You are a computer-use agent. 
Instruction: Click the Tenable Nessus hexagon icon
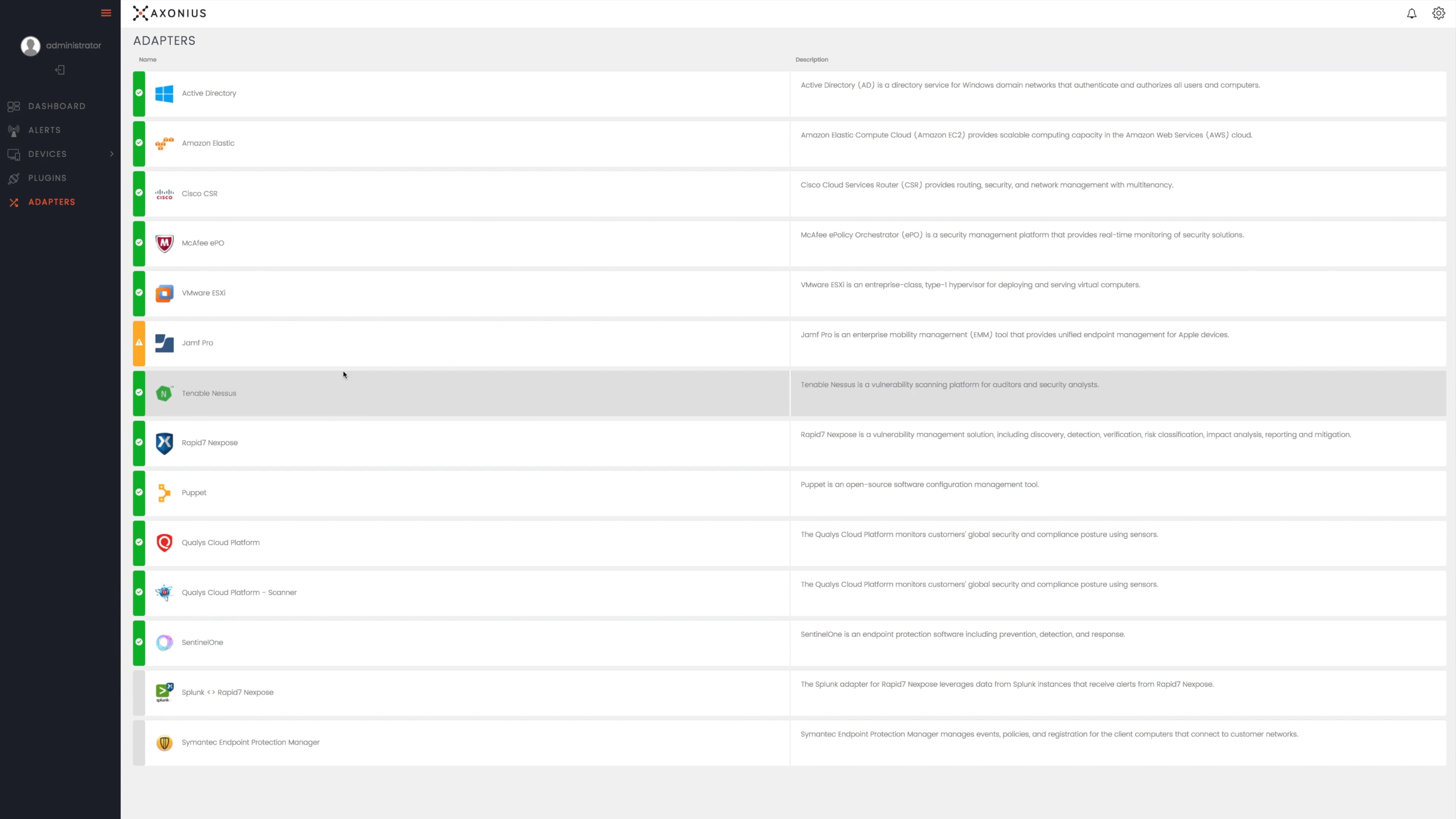tap(164, 394)
